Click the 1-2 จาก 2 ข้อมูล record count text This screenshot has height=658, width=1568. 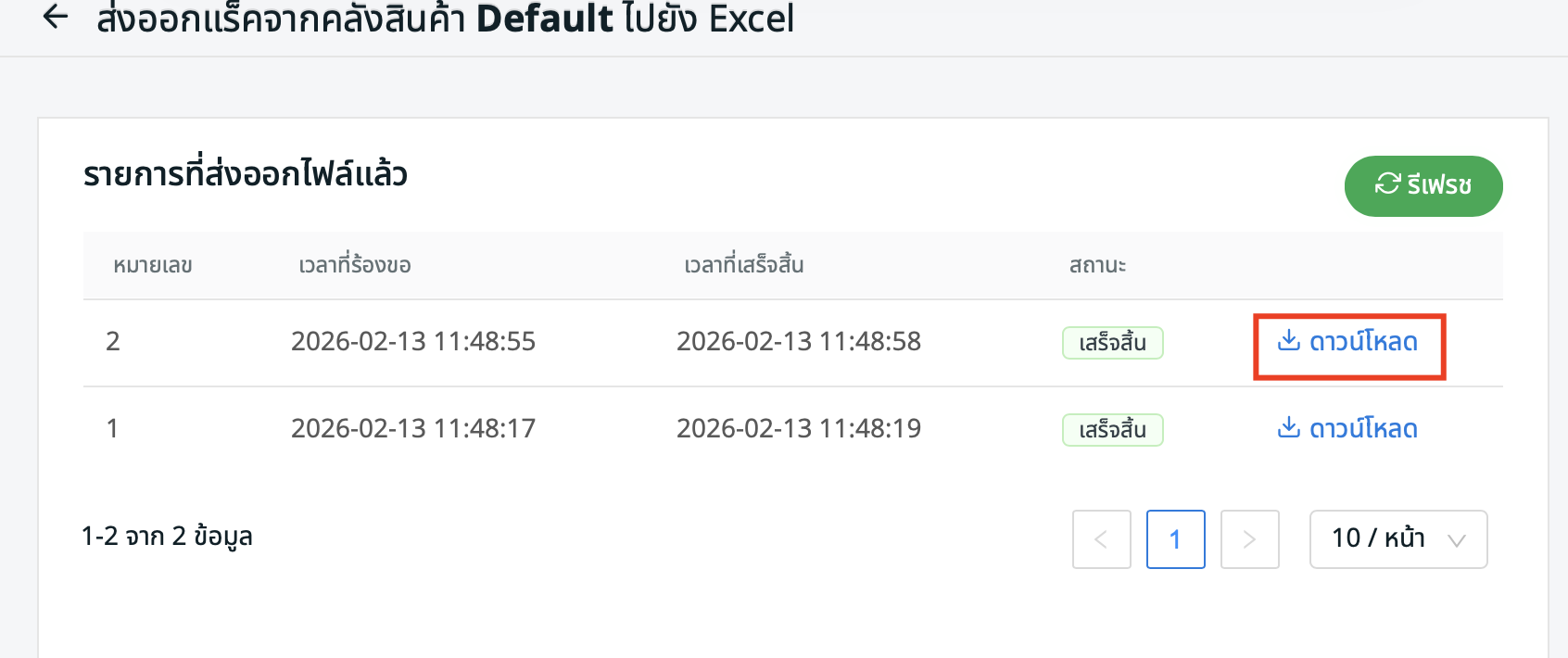point(167,537)
